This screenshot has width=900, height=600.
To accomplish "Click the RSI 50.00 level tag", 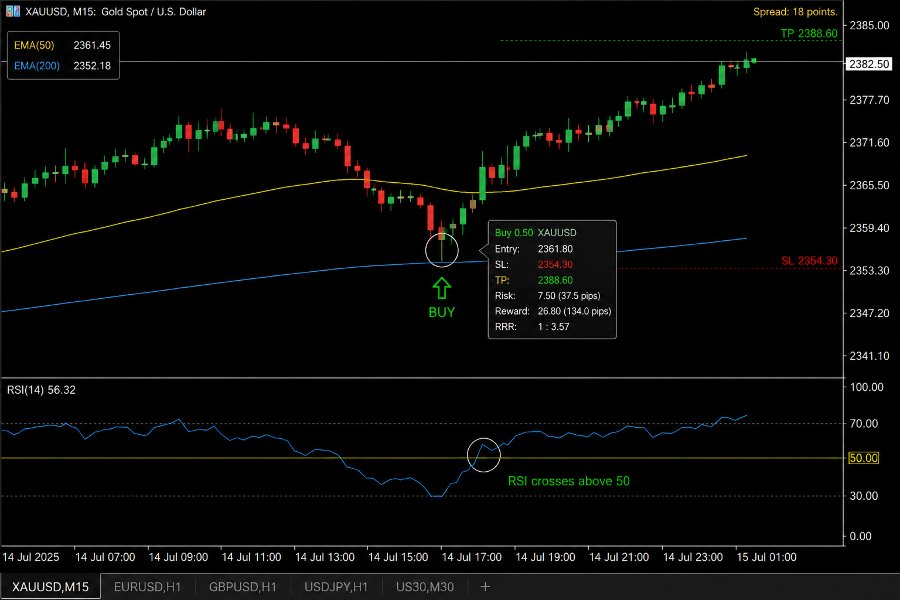I will (863, 458).
